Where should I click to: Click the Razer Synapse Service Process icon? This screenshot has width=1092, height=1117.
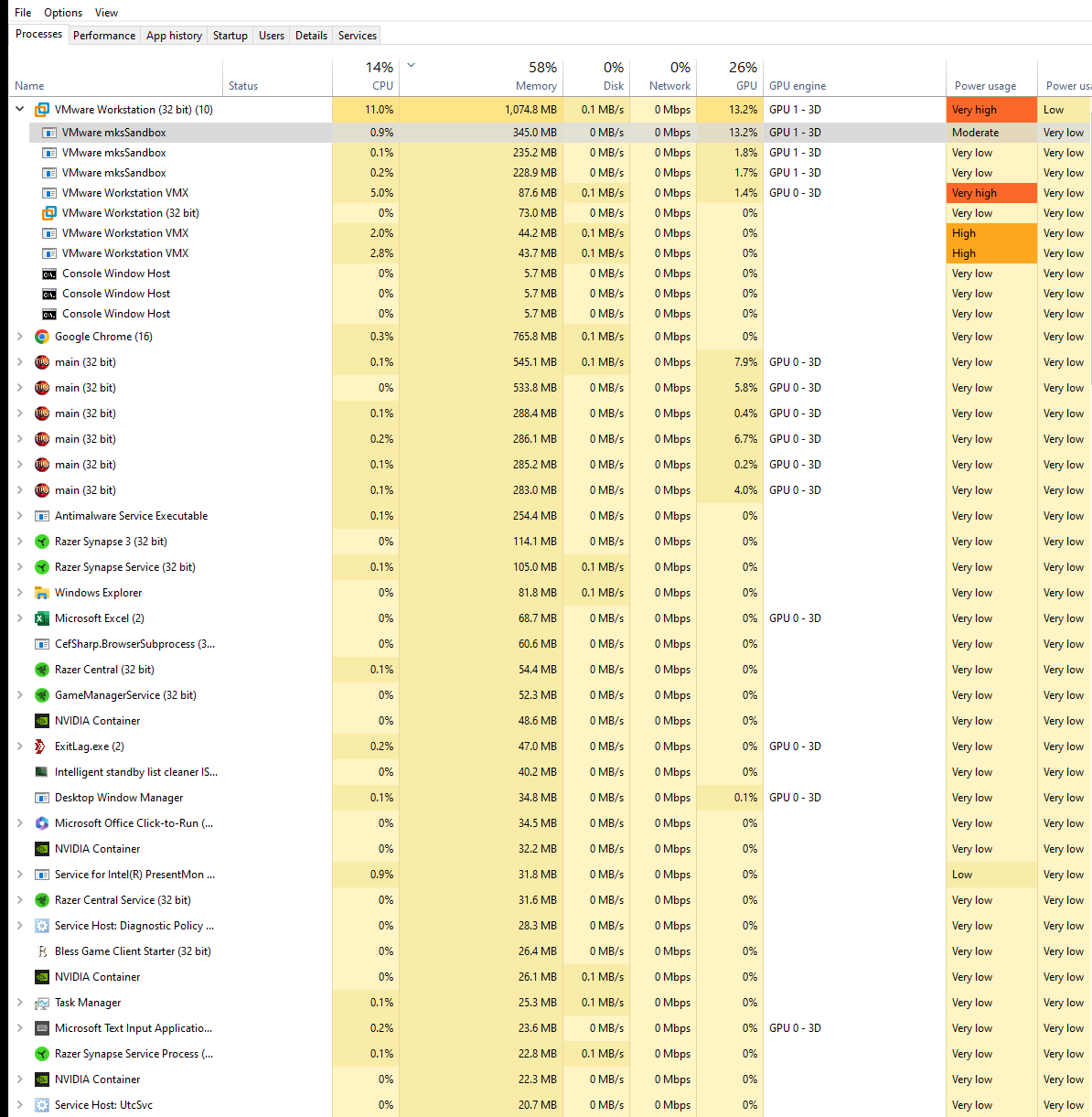pos(41,1054)
